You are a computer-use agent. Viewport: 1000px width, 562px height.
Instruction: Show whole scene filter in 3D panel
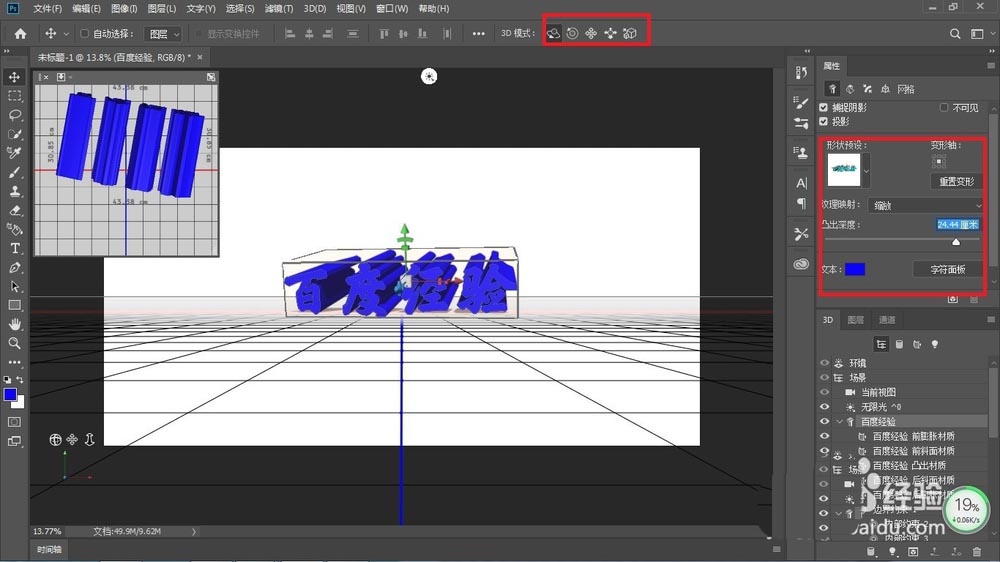point(881,344)
